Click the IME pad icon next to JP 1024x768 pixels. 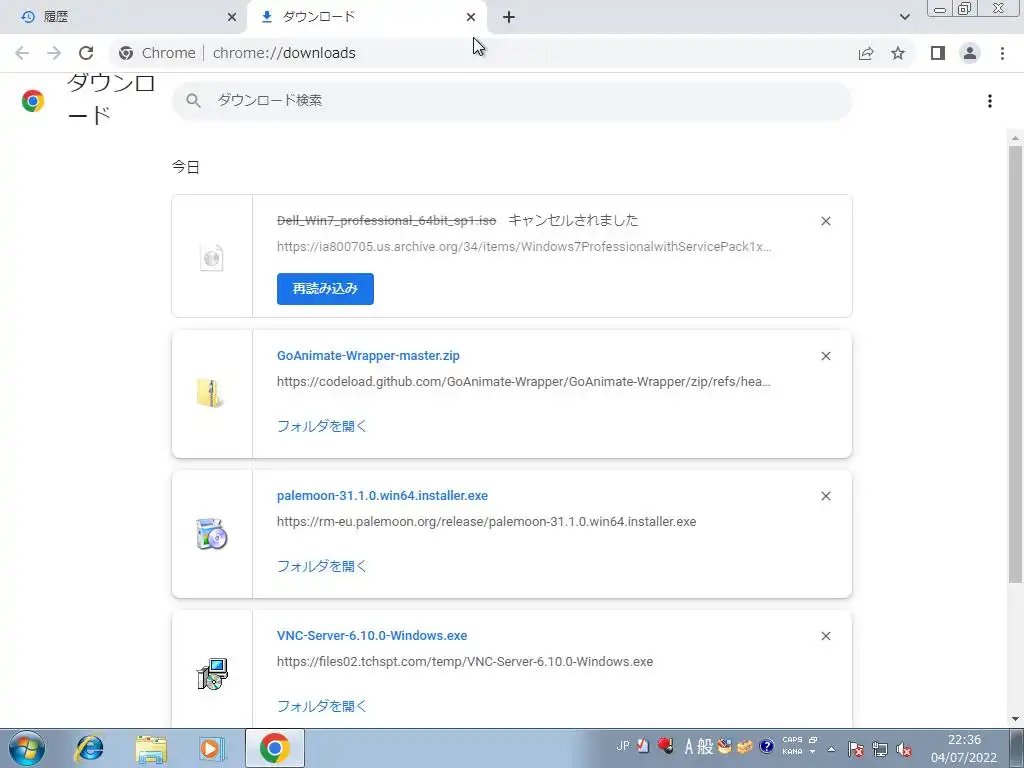click(643, 745)
